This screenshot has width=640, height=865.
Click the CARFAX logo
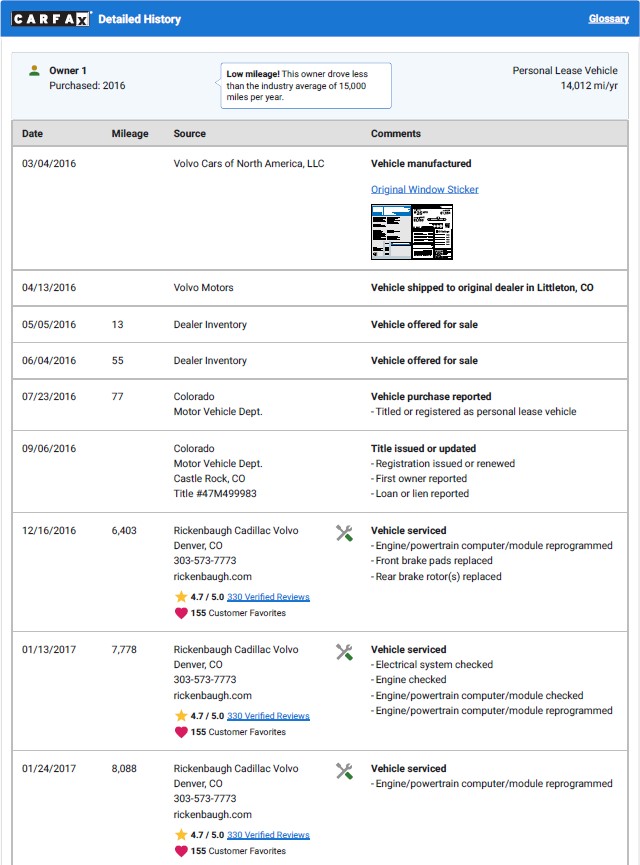pyautogui.click(x=51, y=19)
